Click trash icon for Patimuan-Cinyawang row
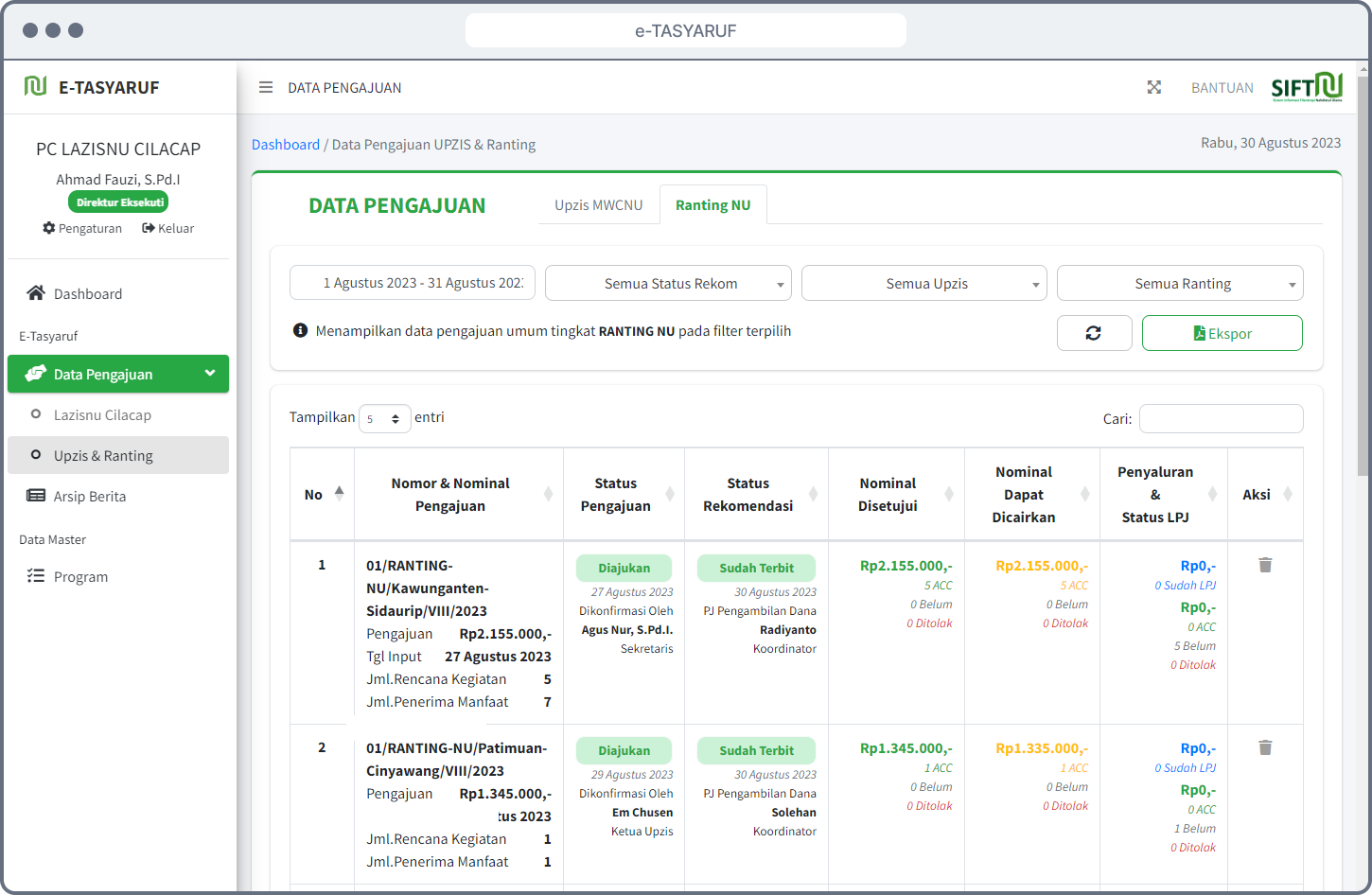Screen dimensions: 1372x895 tap(1265, 747)
